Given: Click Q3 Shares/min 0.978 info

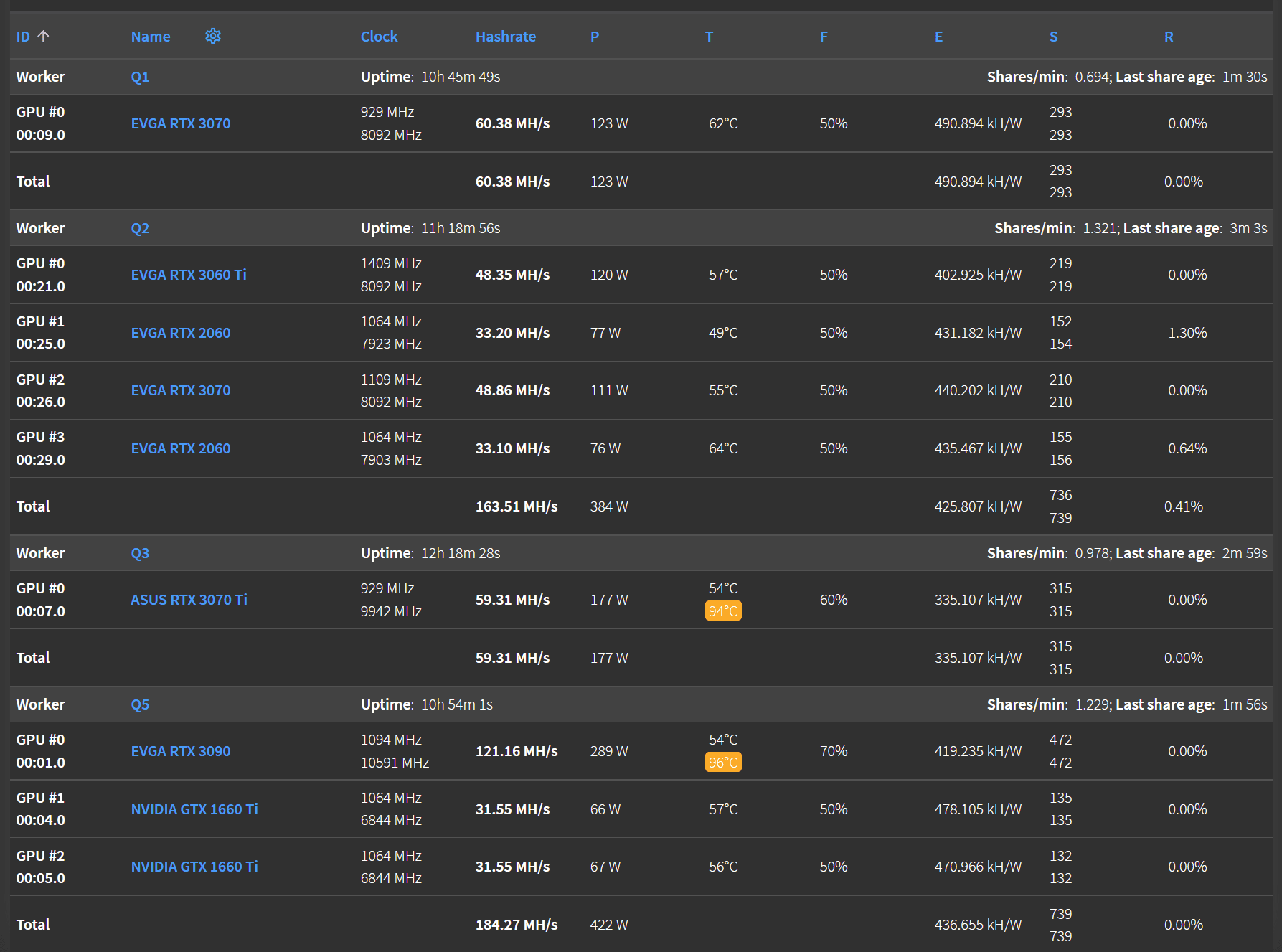Looking at the screenshot, I should click(1049, 553).
